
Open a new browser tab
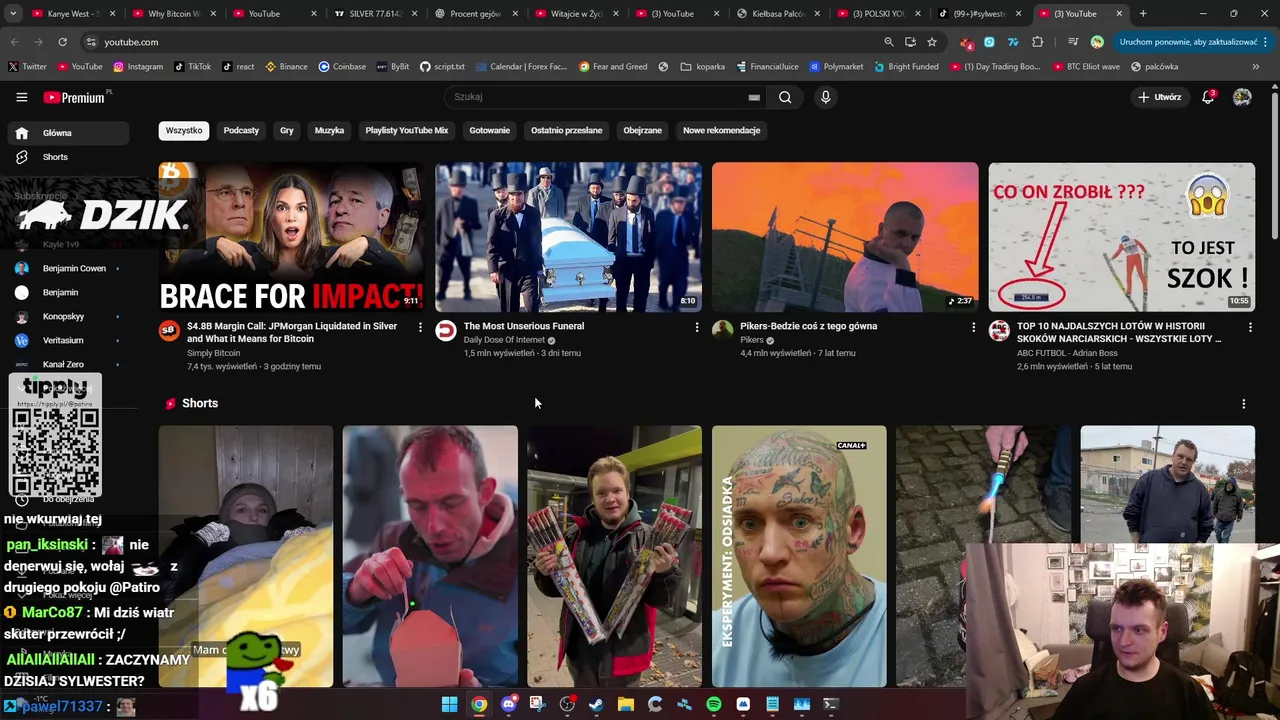coord(1143,14)
